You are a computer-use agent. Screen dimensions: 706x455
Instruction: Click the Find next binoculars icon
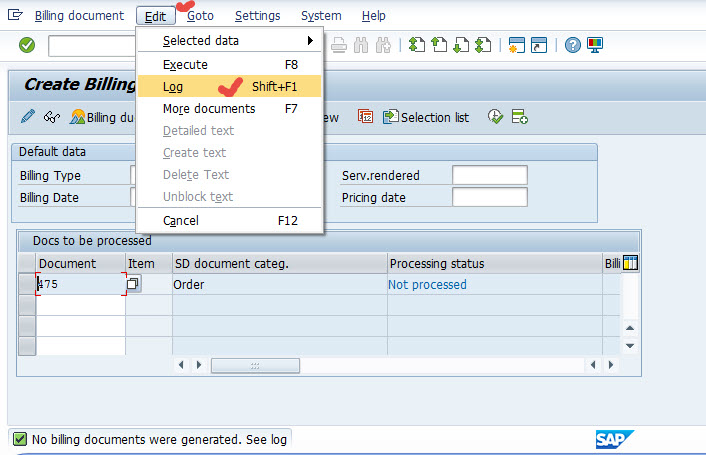[x=383, y=45]
